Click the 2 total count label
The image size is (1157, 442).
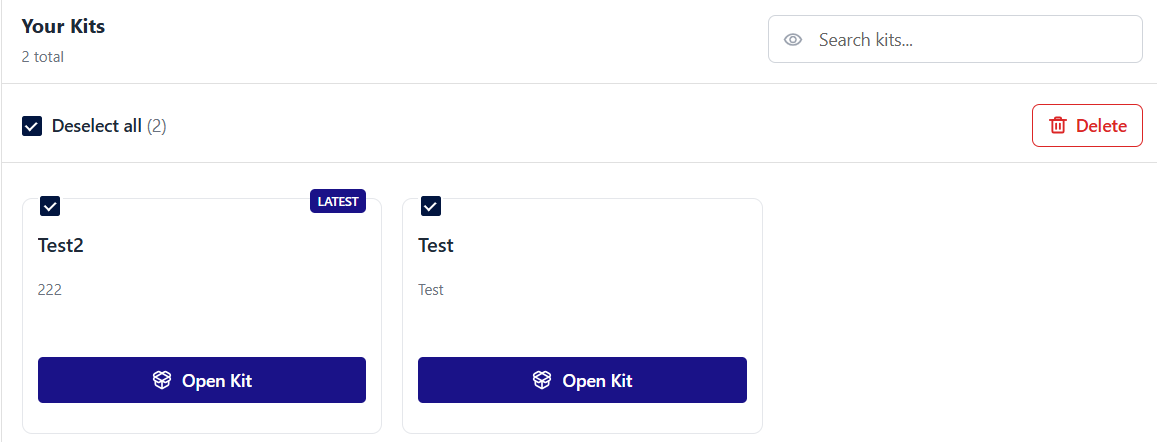43,57
